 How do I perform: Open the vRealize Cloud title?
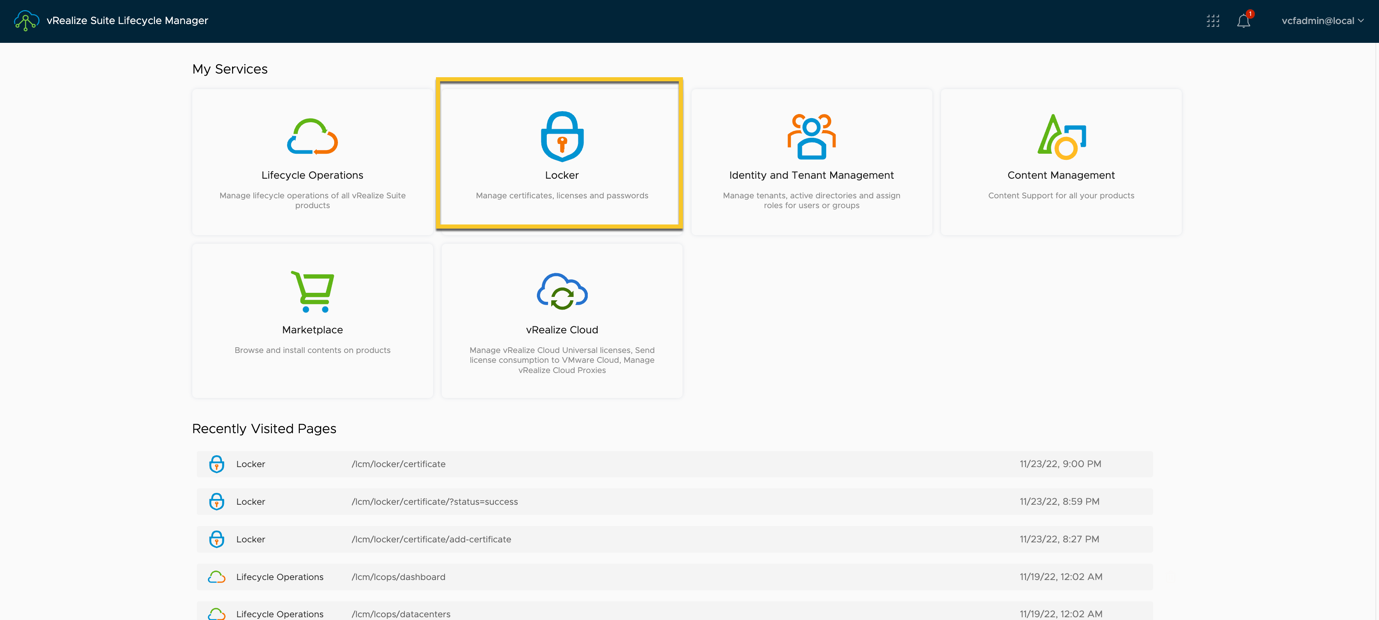(x=562, y=330)
